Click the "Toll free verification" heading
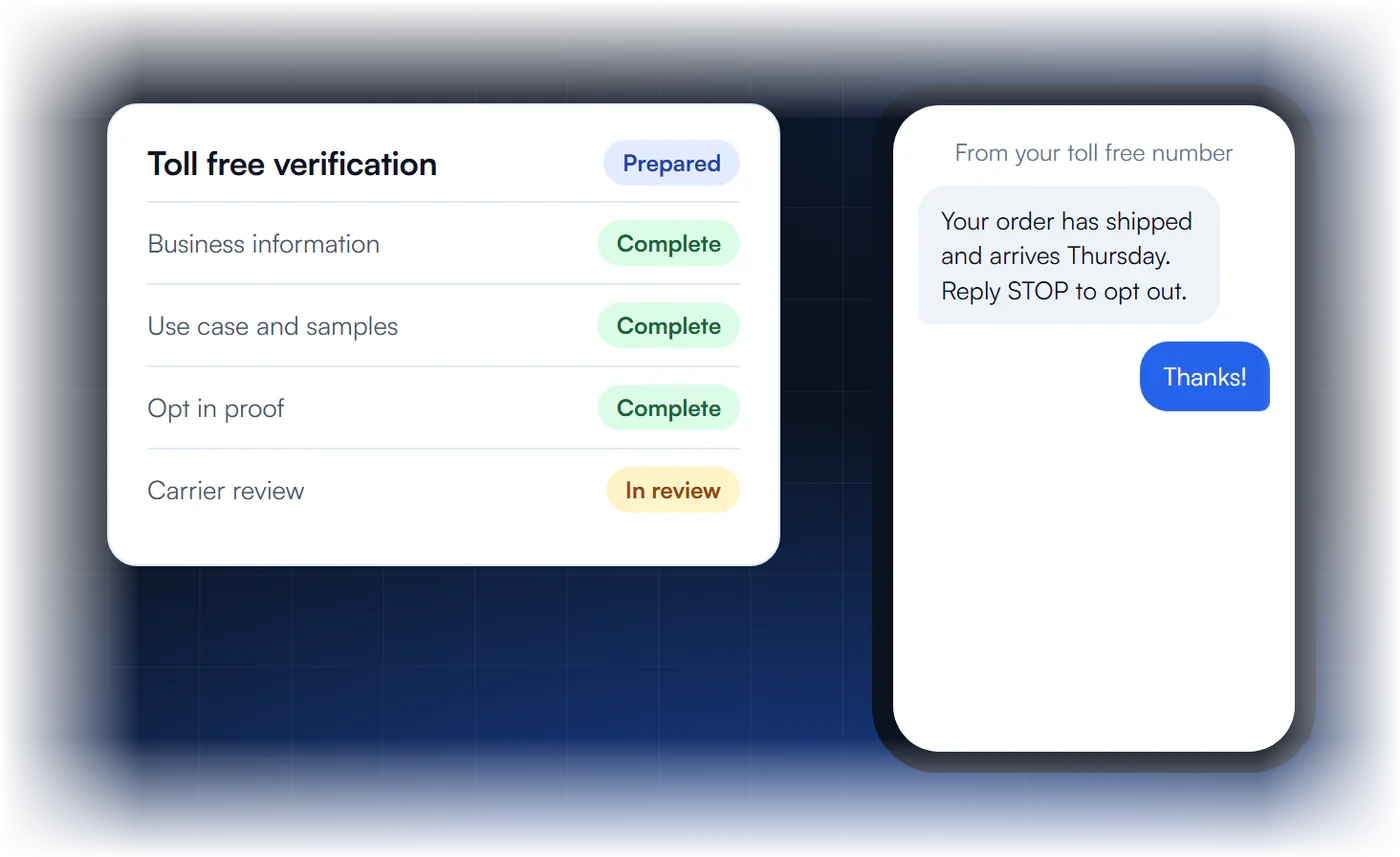 292,164
